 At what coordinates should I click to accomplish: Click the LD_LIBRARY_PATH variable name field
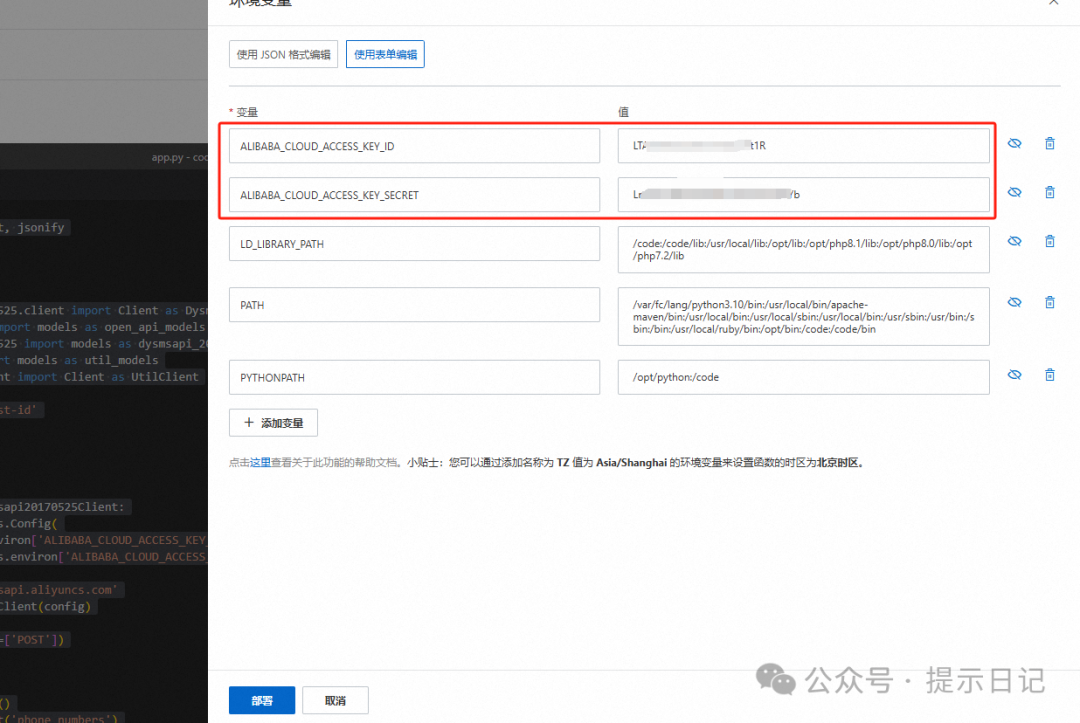click(414, 244)
